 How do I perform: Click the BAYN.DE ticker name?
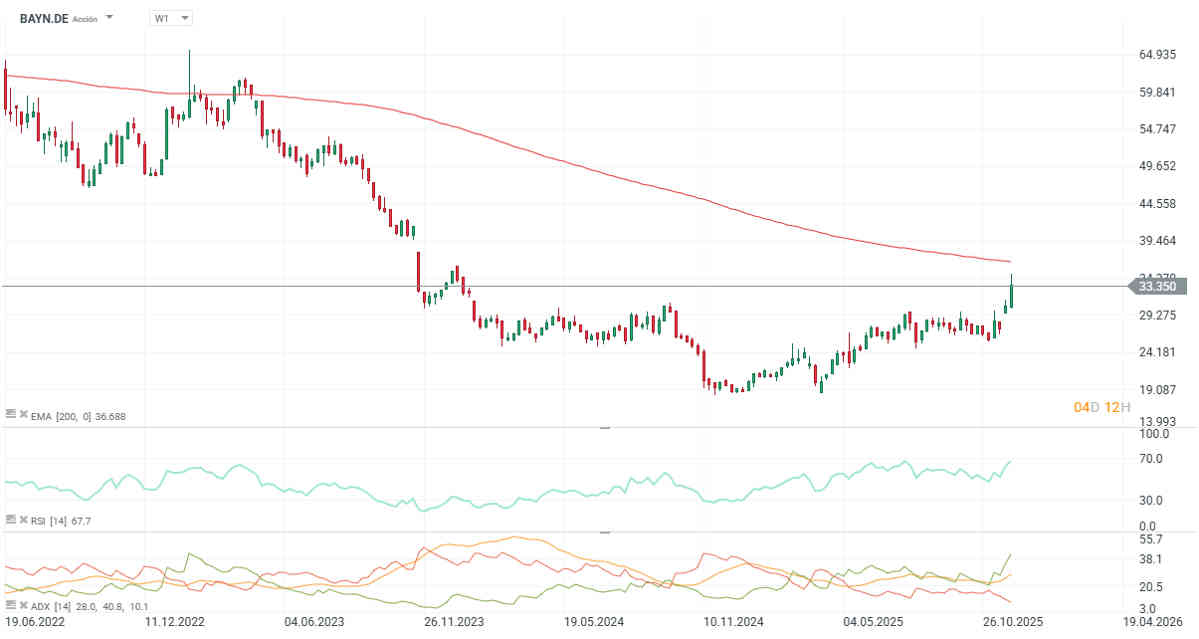pyautogui.click(x=43, y=18)
